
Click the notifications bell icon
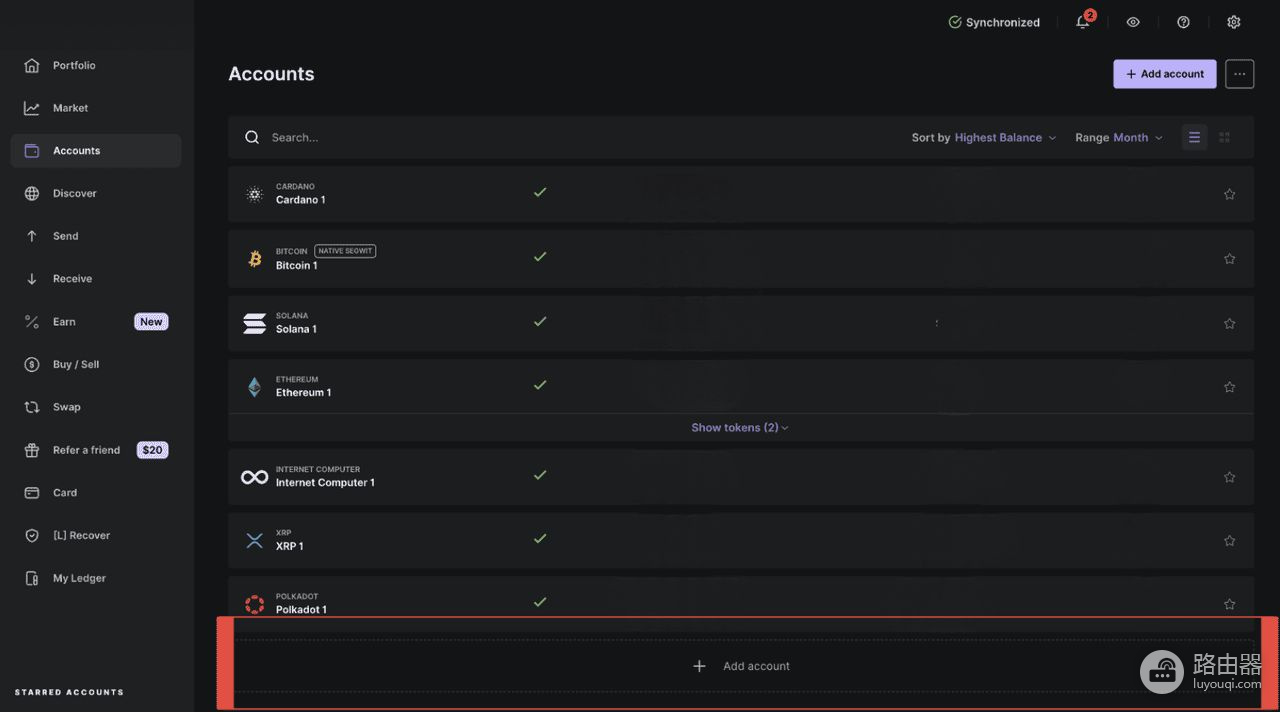[1083, 22]
